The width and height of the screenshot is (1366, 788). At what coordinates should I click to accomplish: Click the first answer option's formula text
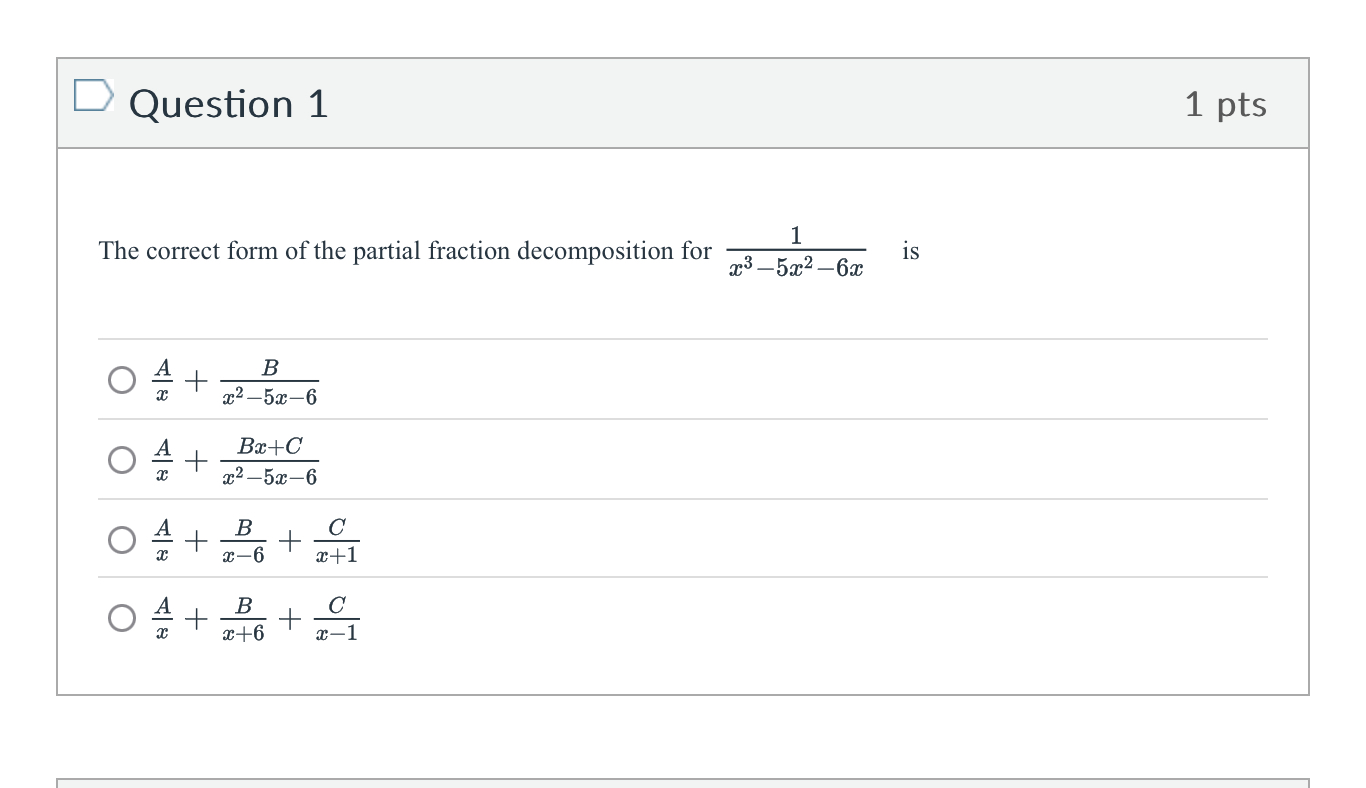pyautogui.click(x=235, y=381)
